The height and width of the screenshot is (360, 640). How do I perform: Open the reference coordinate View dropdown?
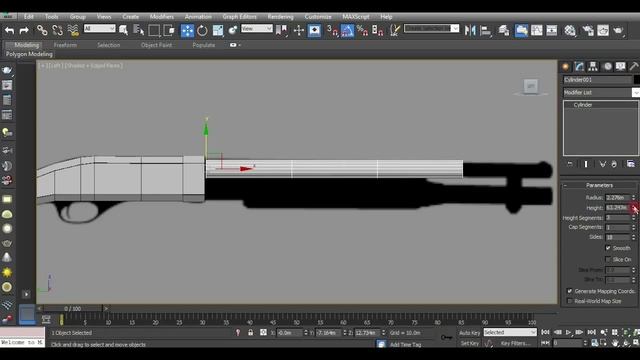(x=257, y=29)
